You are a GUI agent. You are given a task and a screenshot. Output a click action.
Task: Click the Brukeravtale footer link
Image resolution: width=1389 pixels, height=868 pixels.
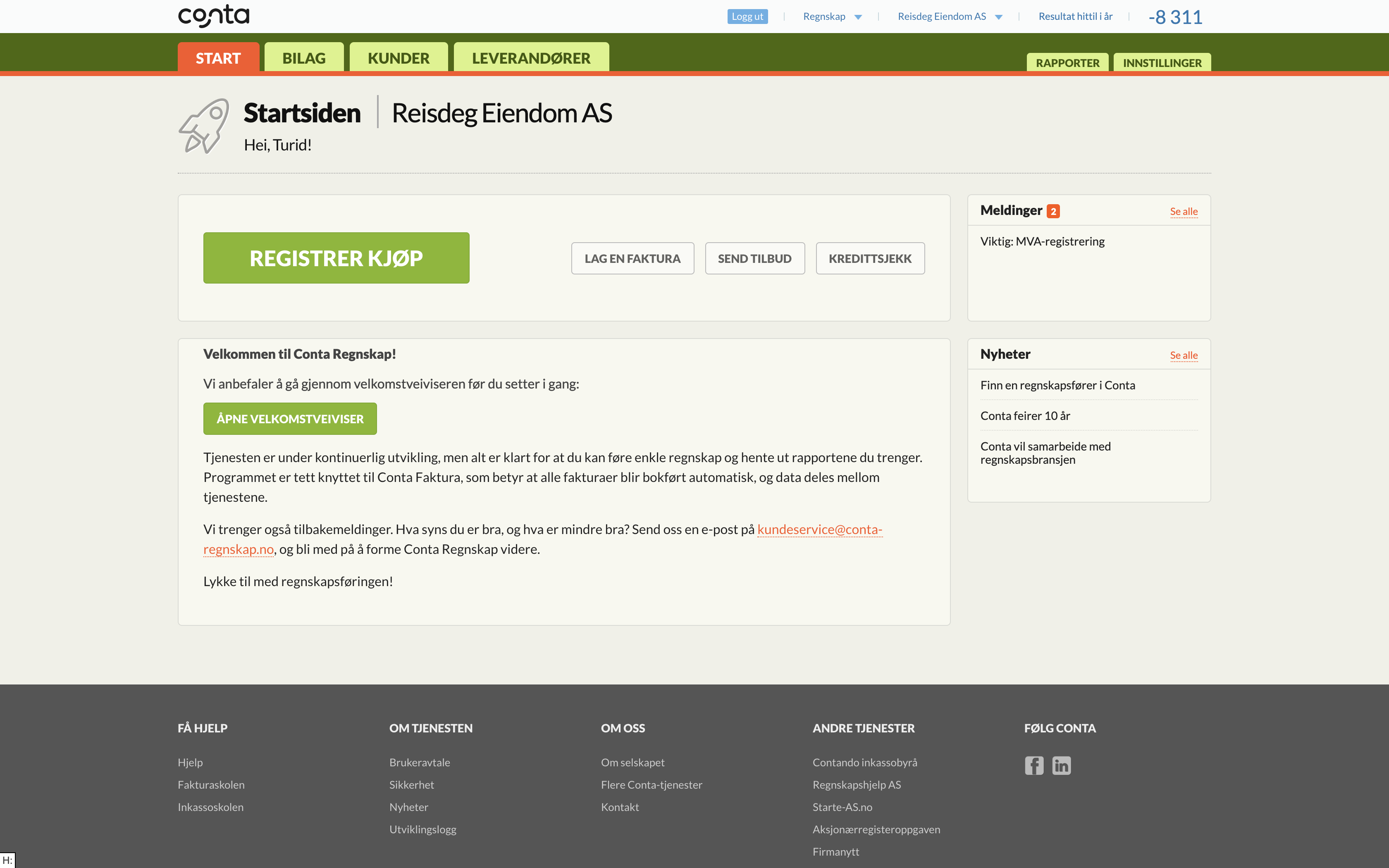point(420,762)
